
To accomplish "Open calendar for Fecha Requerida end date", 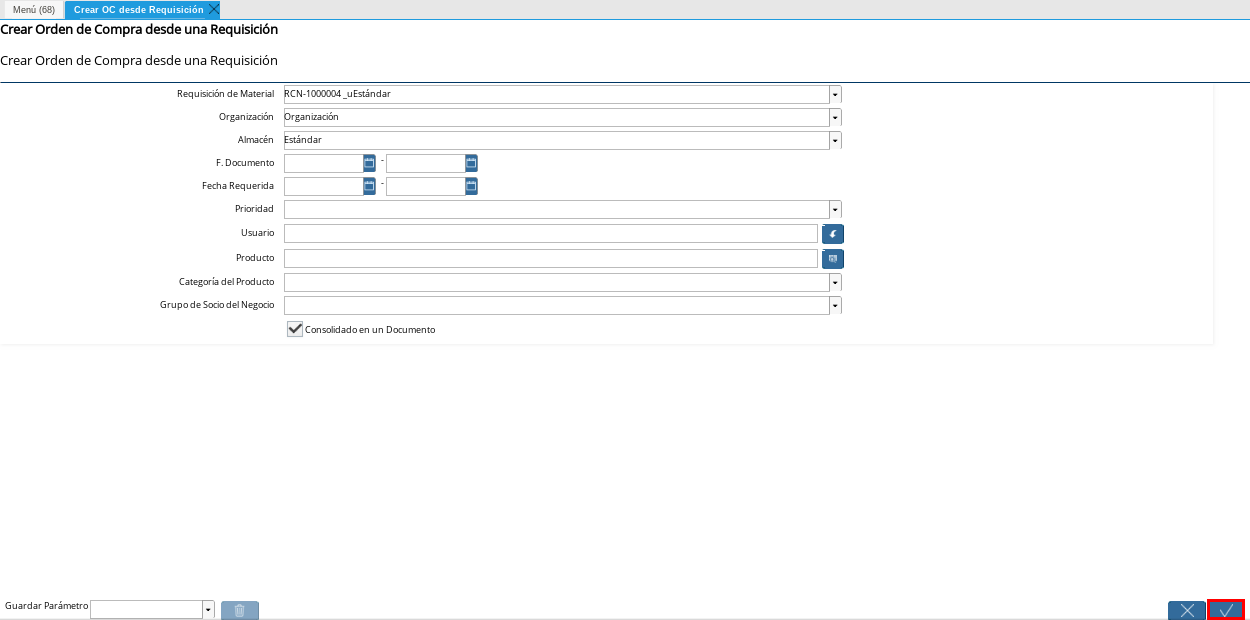I will click(x=471, y=186).
